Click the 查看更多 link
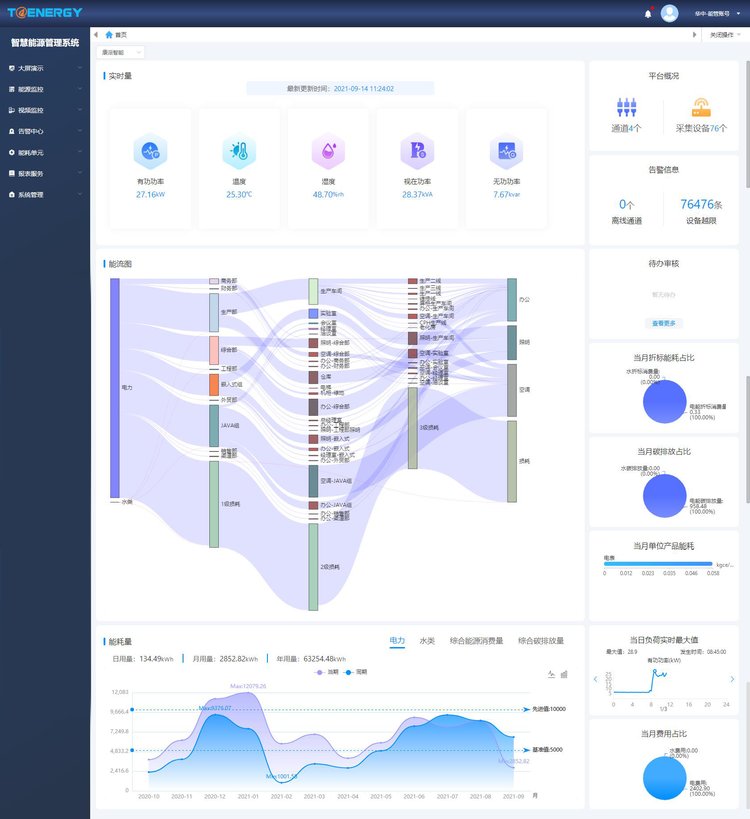The width and height of the screenshot is (750, 819). [x=664, y=323]
